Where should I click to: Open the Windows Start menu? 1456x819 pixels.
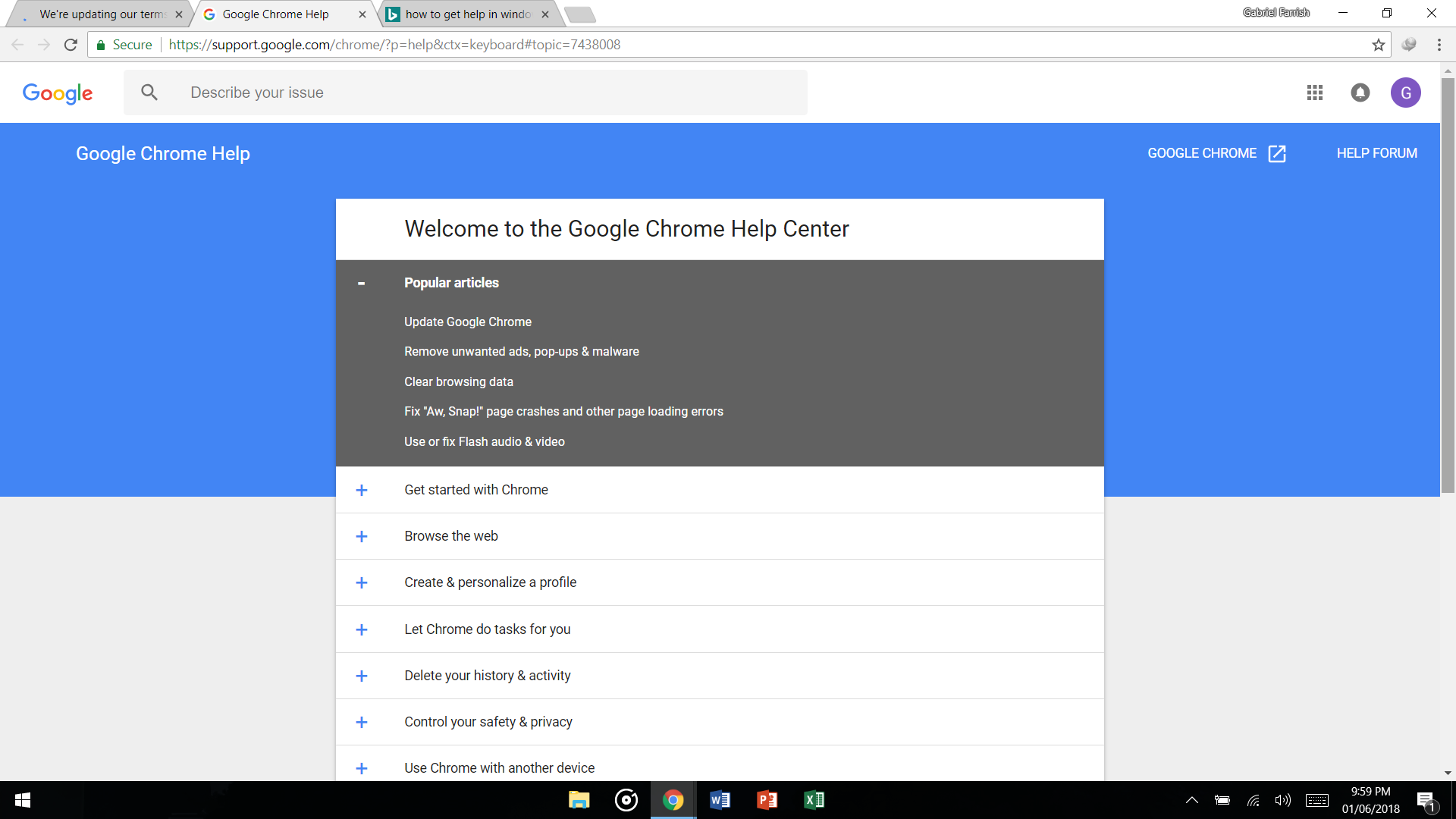[x=23, y=800]
